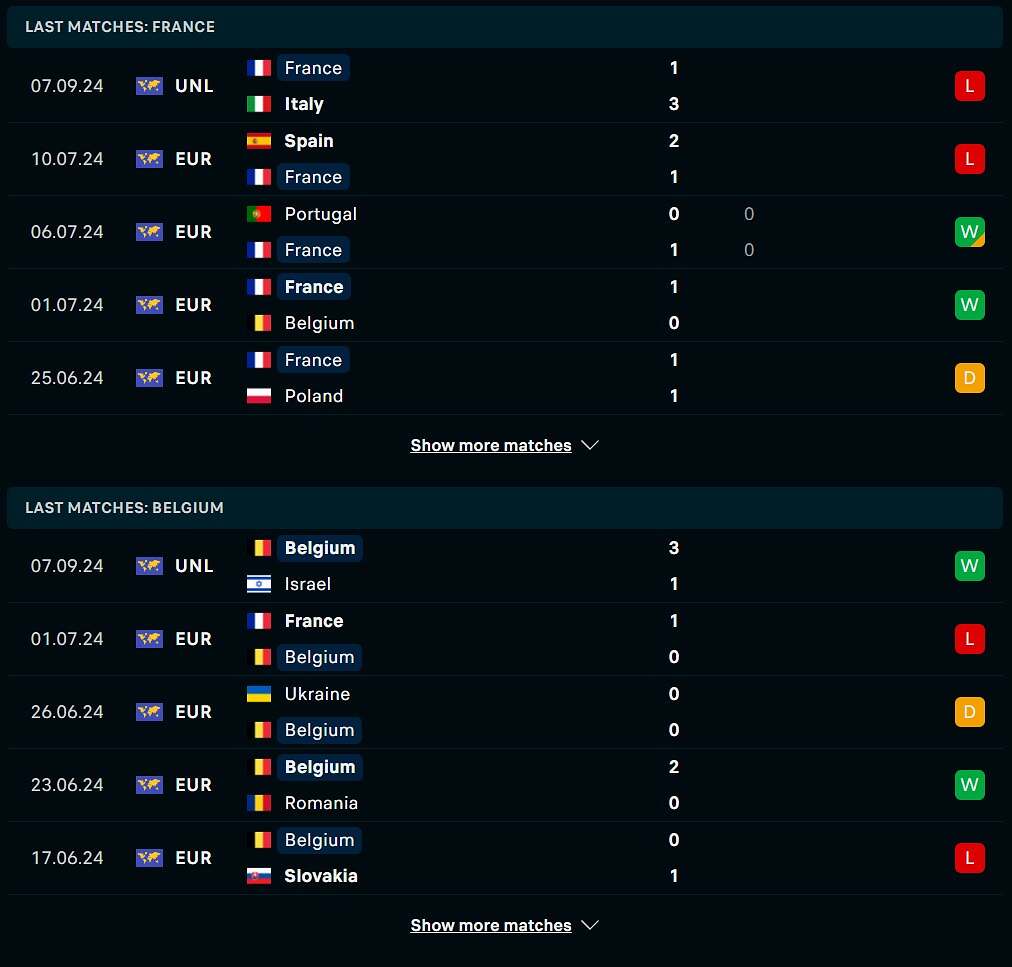Image resolution: width=1012 pixels, height=967 pixels.
Task: Open the Last Matches: France header
Action: 505,26
